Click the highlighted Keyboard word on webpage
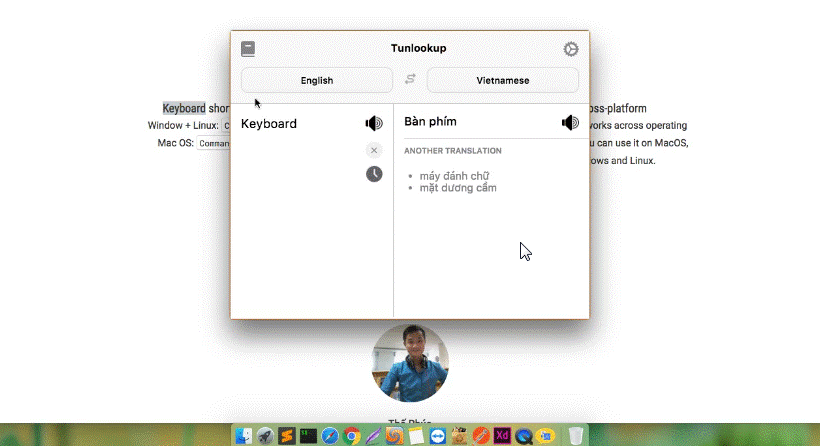This screenshot has height=446, width=820. click(184, 108)
